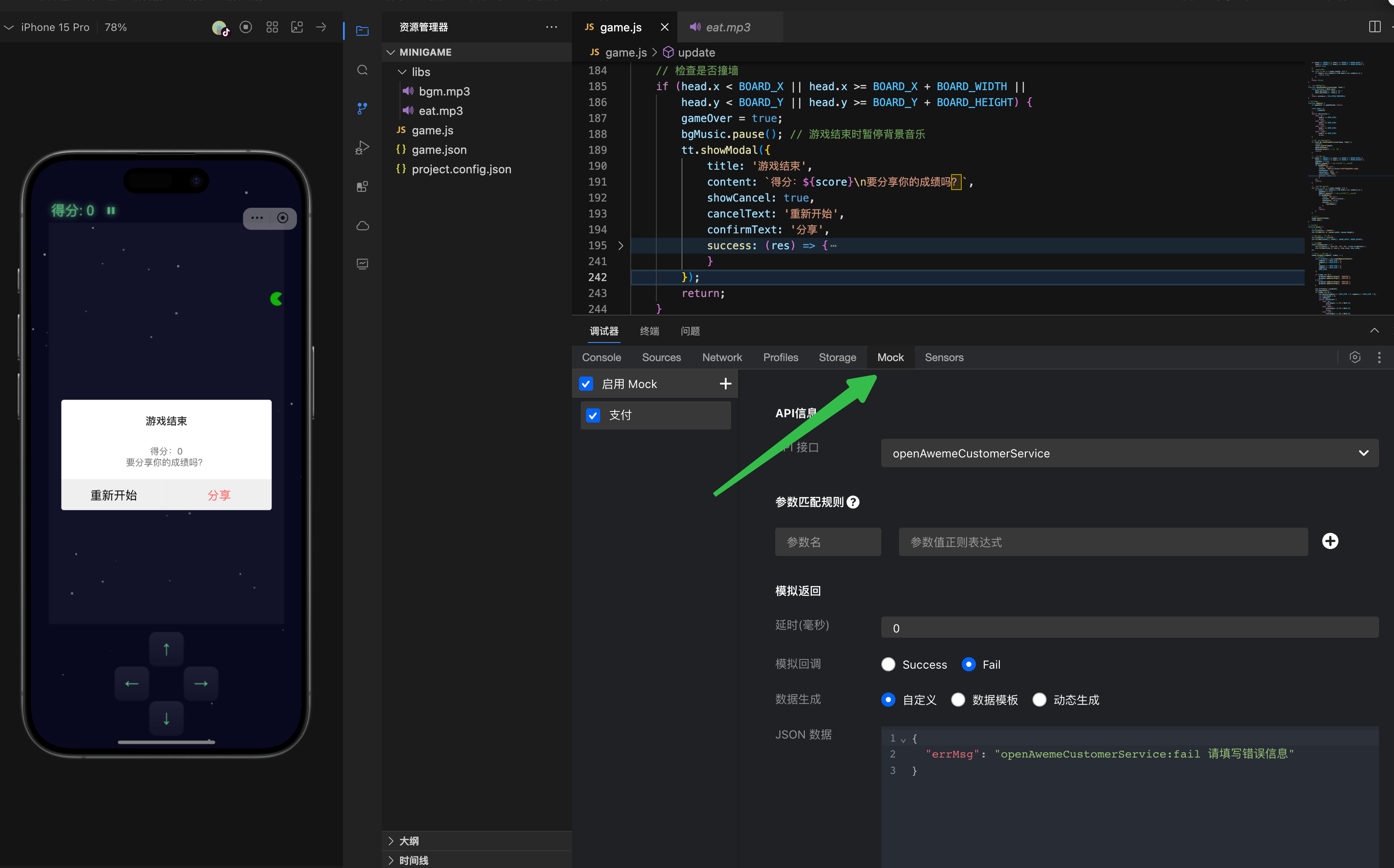1394x868 pixels.
Task: Click 重新开始 button in game over dialog
Action: click(114, 495)
